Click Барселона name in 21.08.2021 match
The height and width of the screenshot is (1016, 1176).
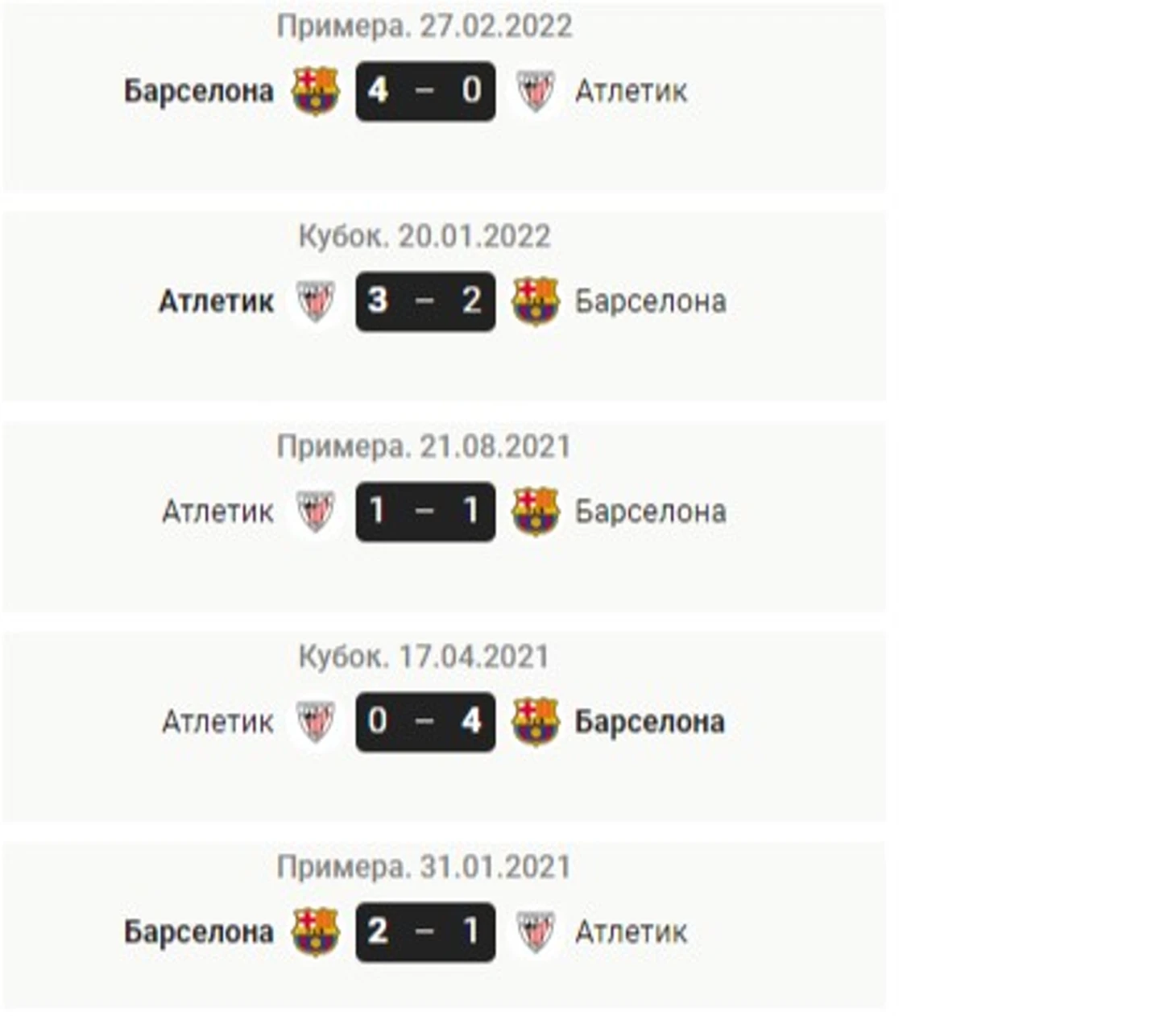coord(650,512)
